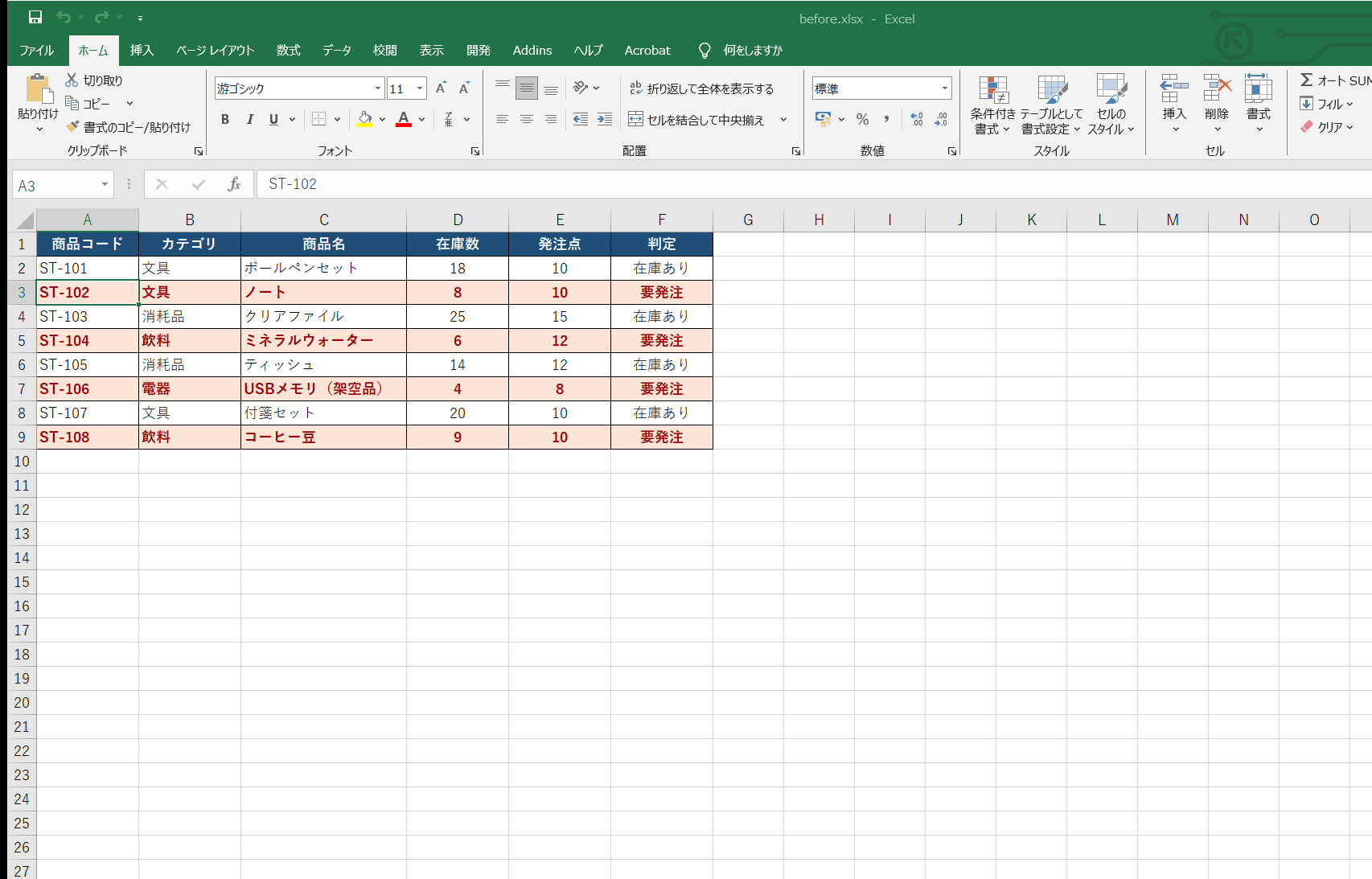This screenshot has height=879, width=1372.
Task: Toggle italic formatting button
Action: click(250, 119)
